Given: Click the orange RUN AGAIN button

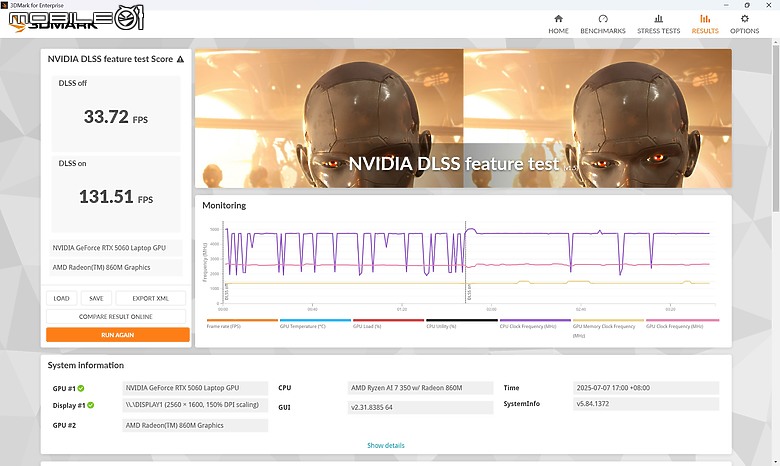Looking at the screenshot, I should 118,335.
